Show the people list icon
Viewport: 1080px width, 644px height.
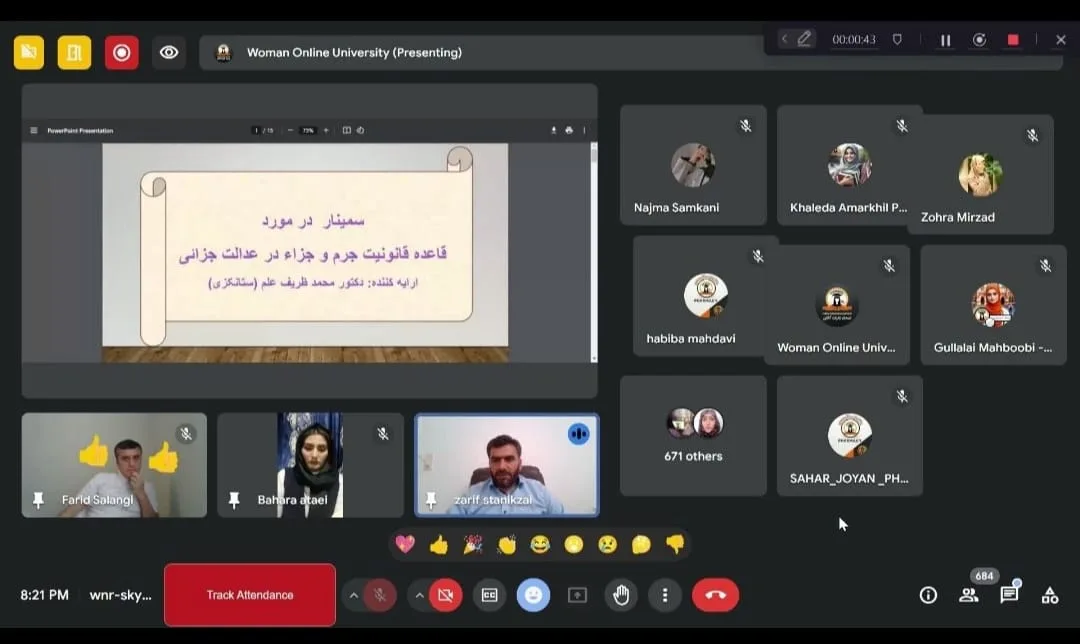coord(968,595)
